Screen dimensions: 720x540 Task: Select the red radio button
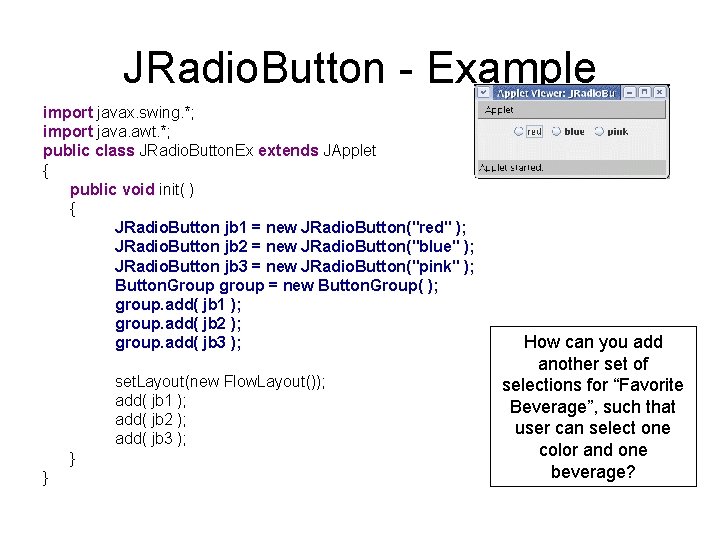point(528,132)
